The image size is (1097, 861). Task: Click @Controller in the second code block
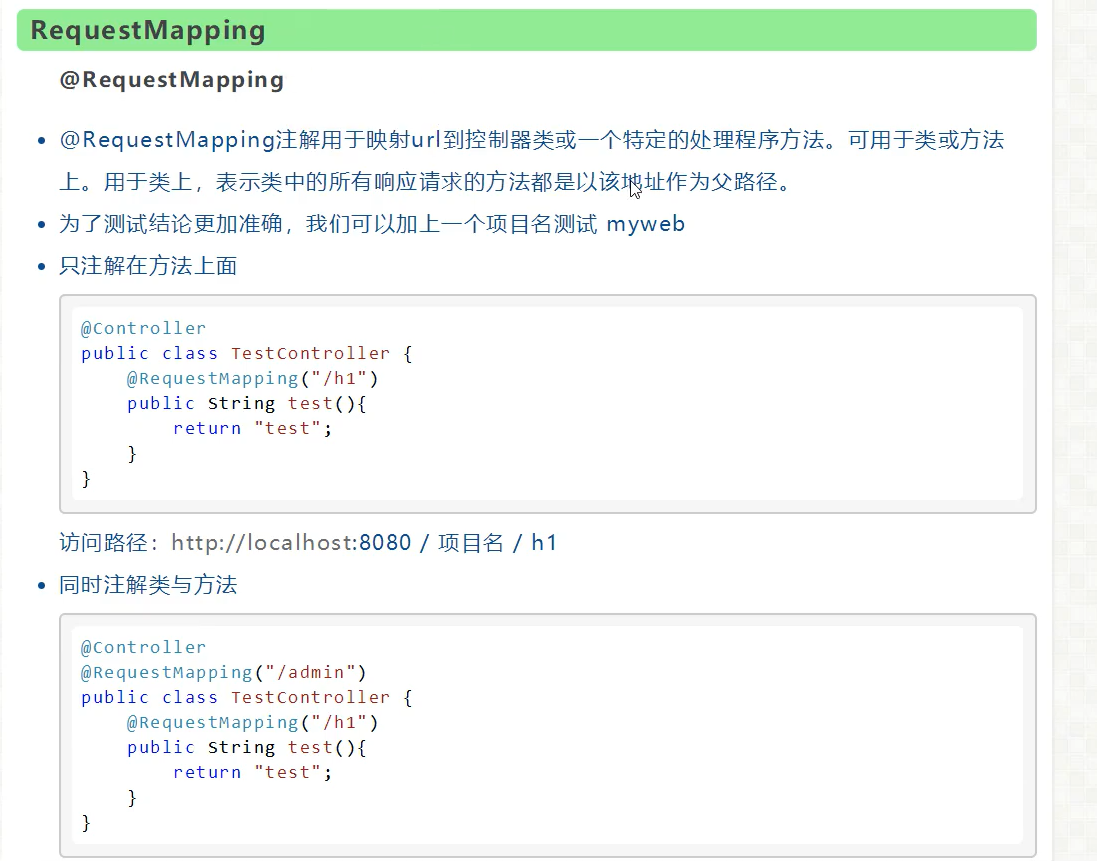[143, 647]
